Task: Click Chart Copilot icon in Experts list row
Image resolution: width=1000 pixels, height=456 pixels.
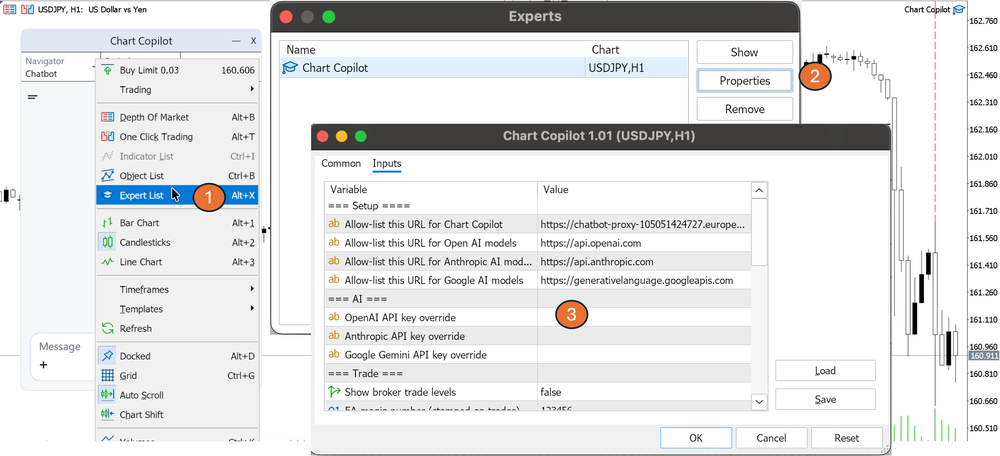Action: [290, 68]
